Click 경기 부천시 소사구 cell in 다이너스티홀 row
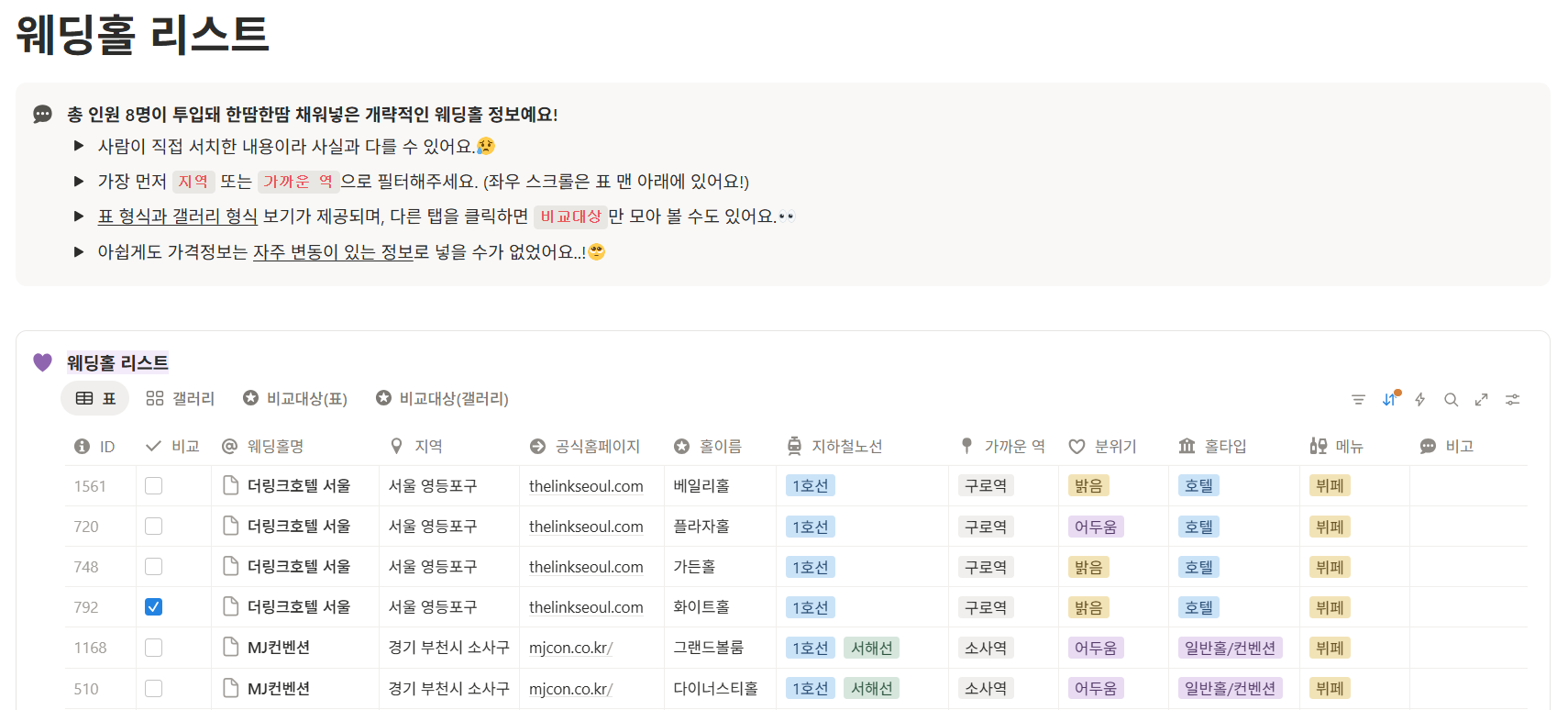 [448, 688]
